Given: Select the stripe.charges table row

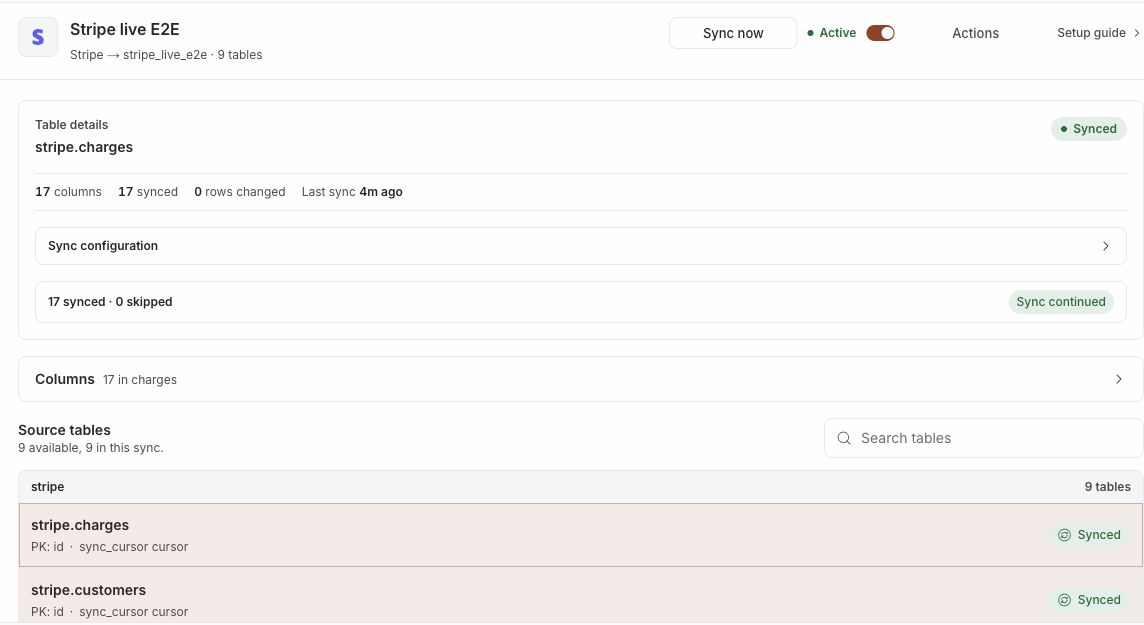Looking at the screenshot, I should [x=581, y=535].
